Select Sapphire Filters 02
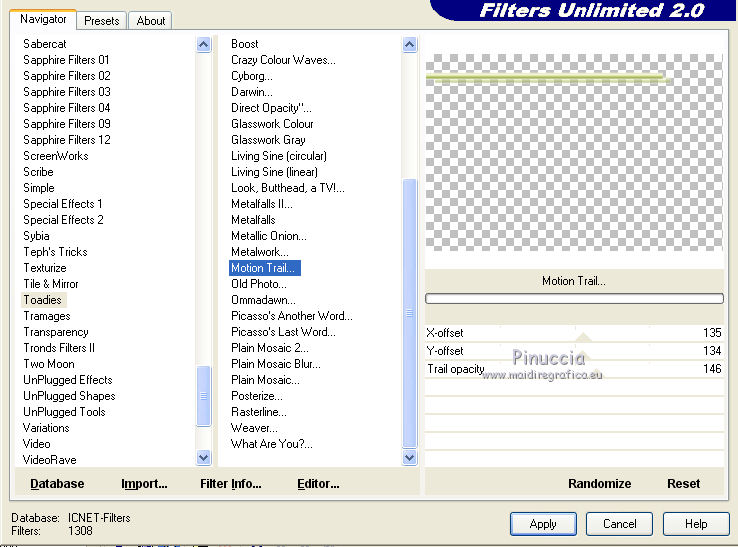 pos(67,76)
